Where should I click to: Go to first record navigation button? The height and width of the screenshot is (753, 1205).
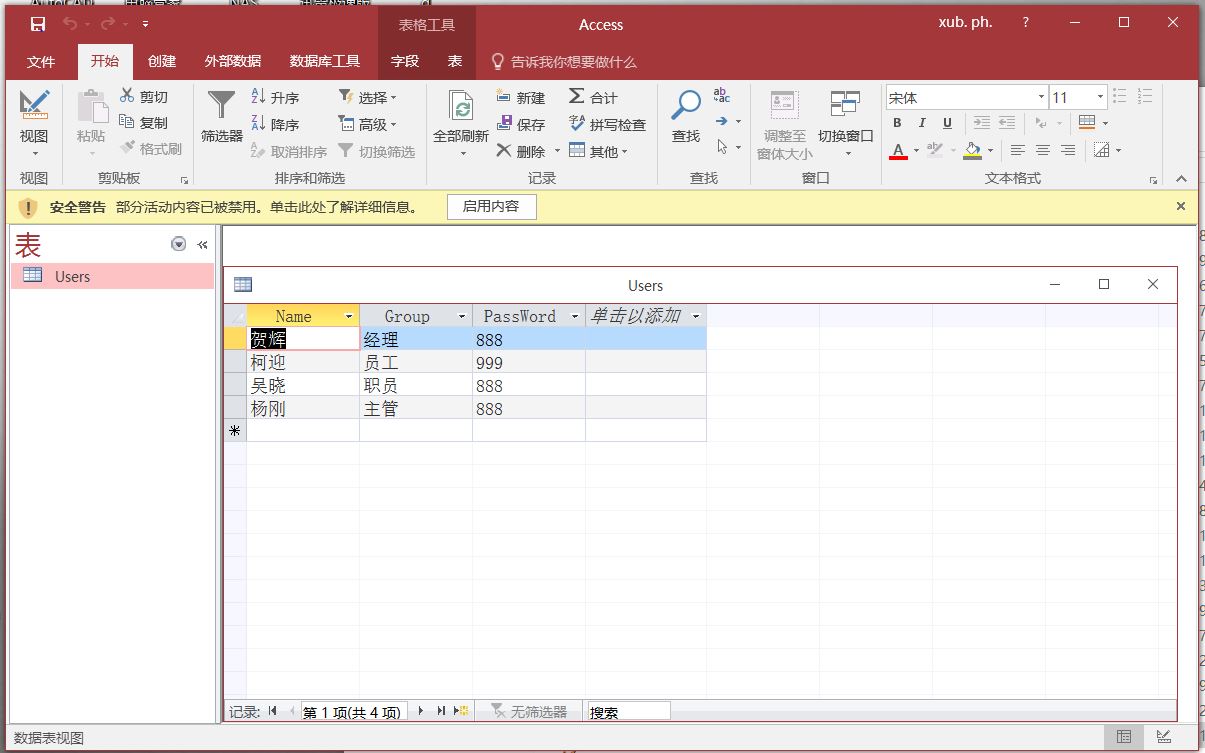pyautogui.click(x=273, y=711)
